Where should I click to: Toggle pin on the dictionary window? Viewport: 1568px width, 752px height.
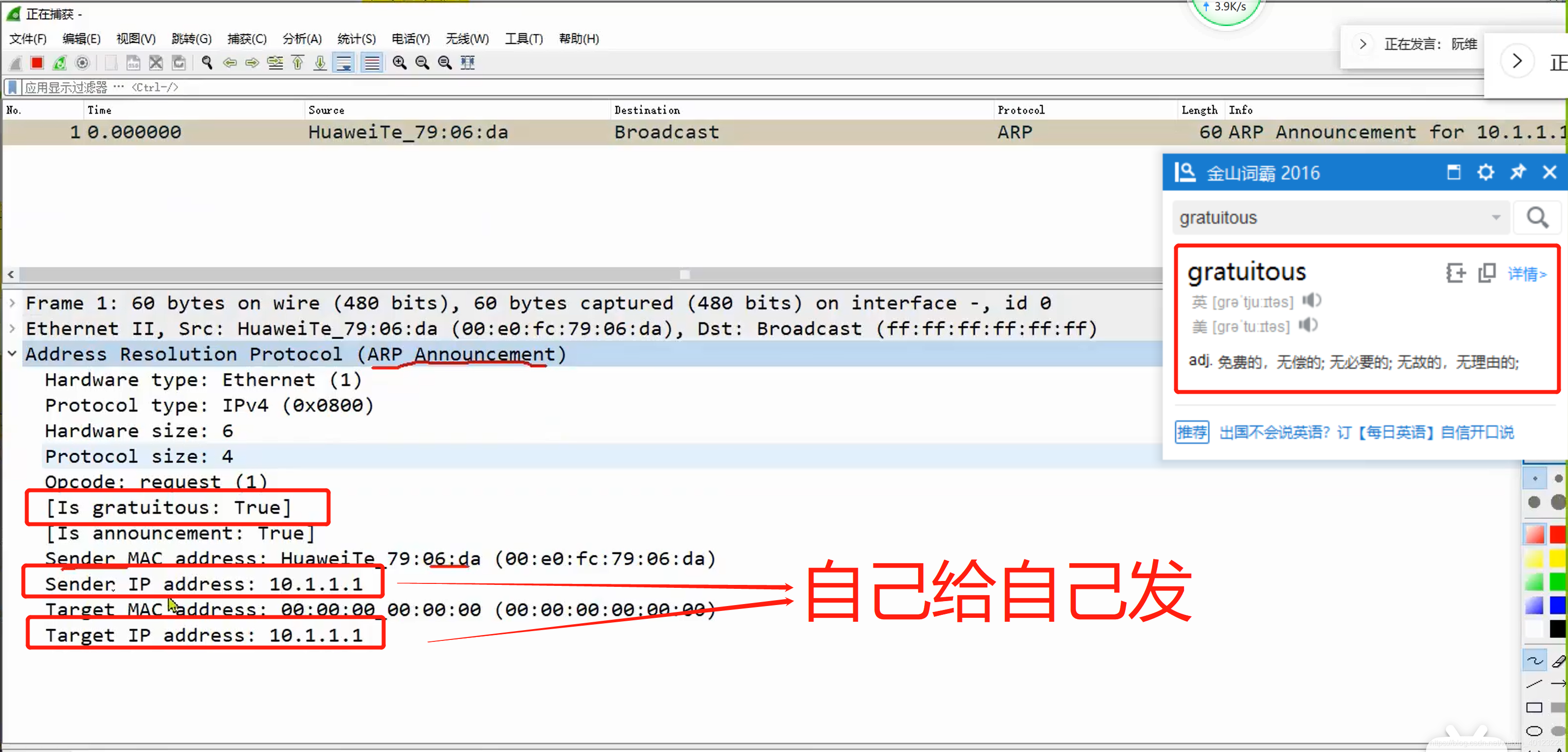click(1517, 173)
